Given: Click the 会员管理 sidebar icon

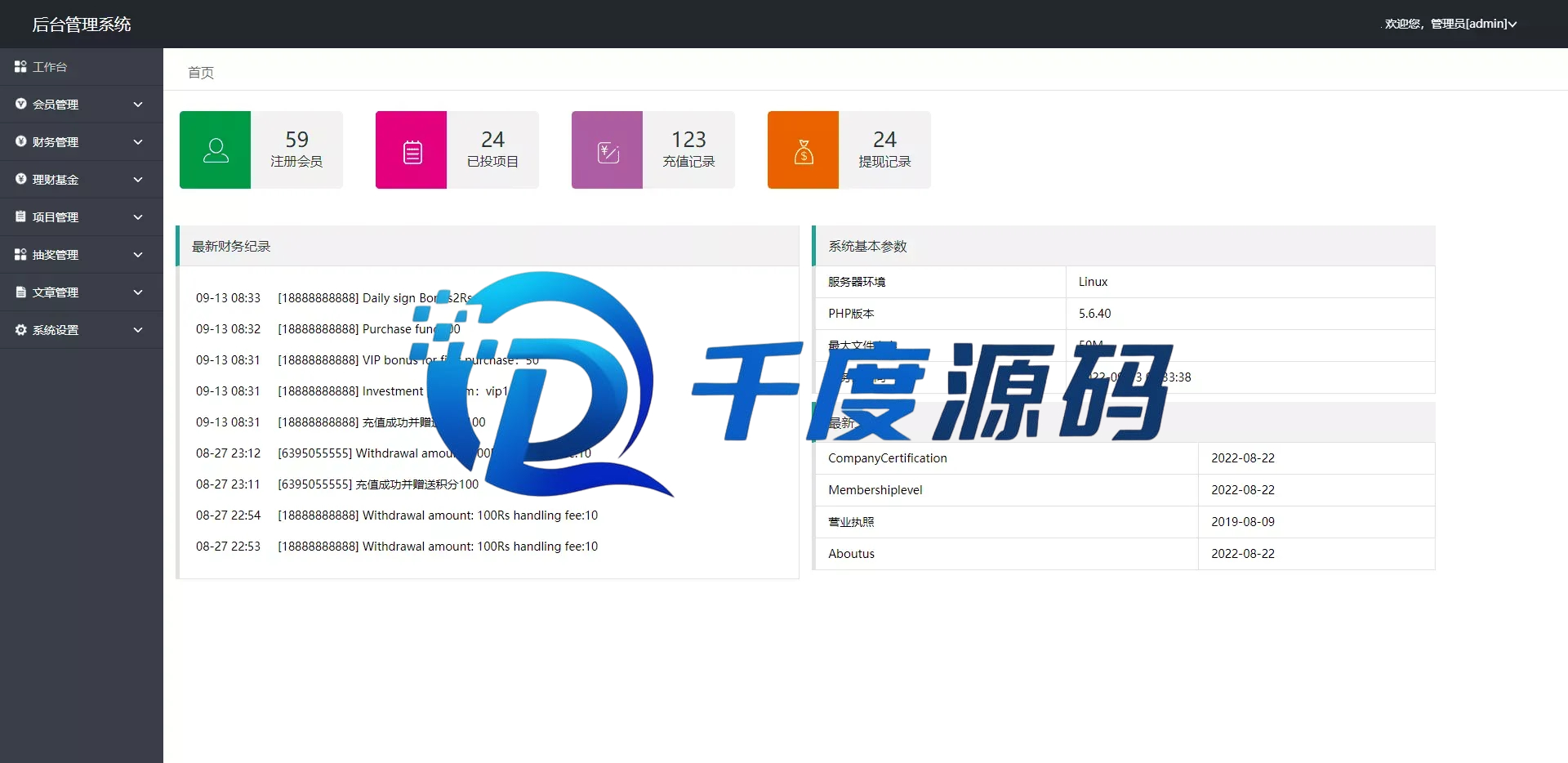Looking at the screenshot, I should point(20,104).
